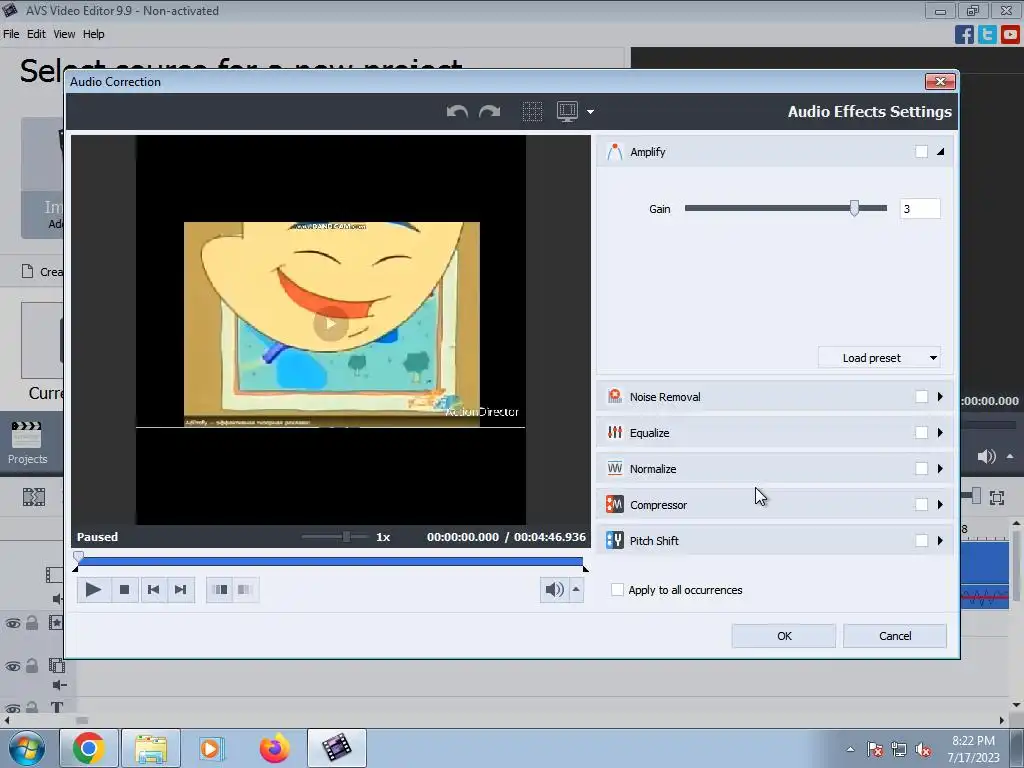
Task: Click the Pitch Shift icon
Action: [x=615, y=540]
